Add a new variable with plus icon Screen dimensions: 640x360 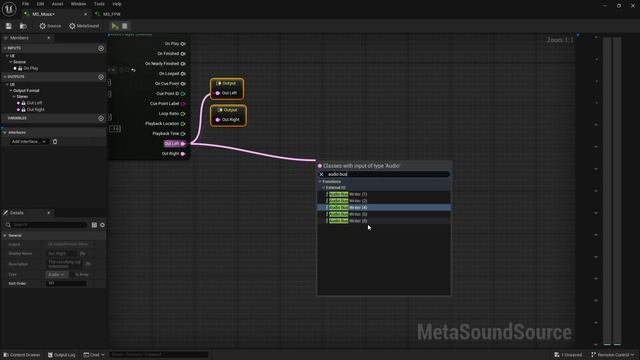101,118
